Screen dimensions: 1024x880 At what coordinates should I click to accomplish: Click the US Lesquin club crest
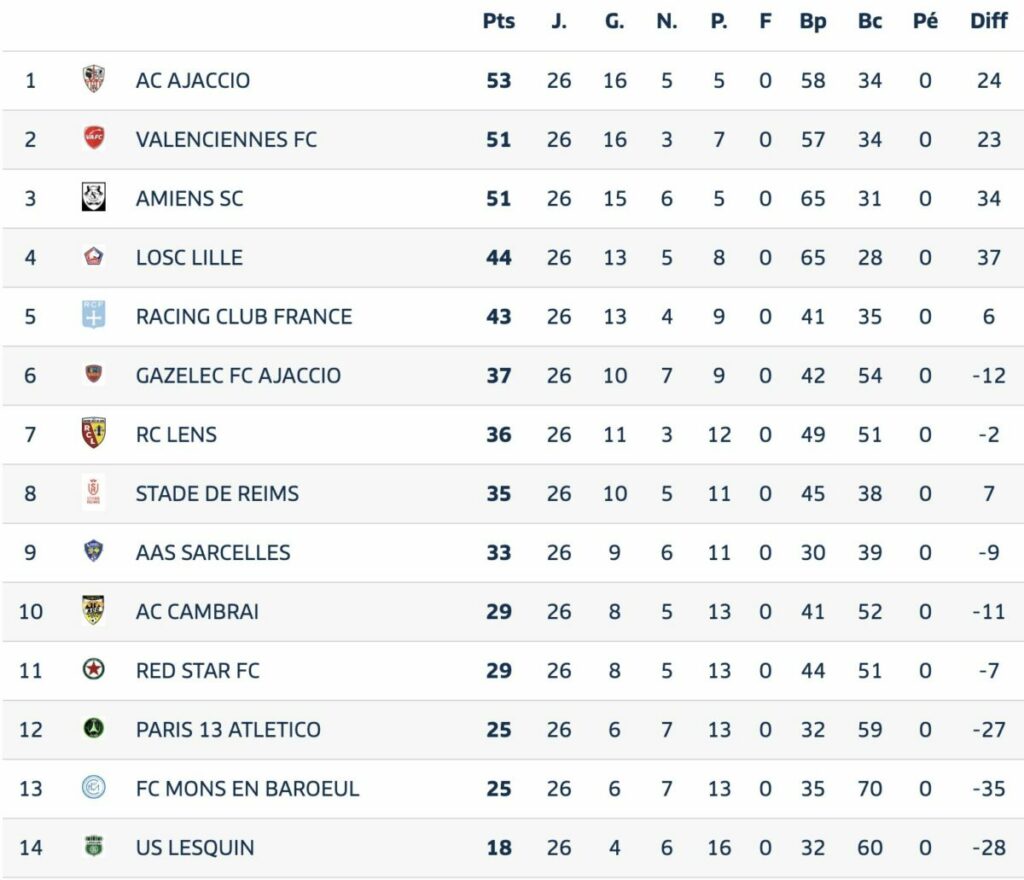click(93, 847)
